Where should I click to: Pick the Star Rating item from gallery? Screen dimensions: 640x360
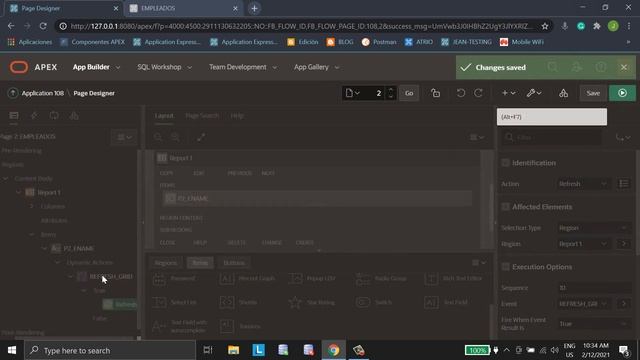[x=312, y=302]
